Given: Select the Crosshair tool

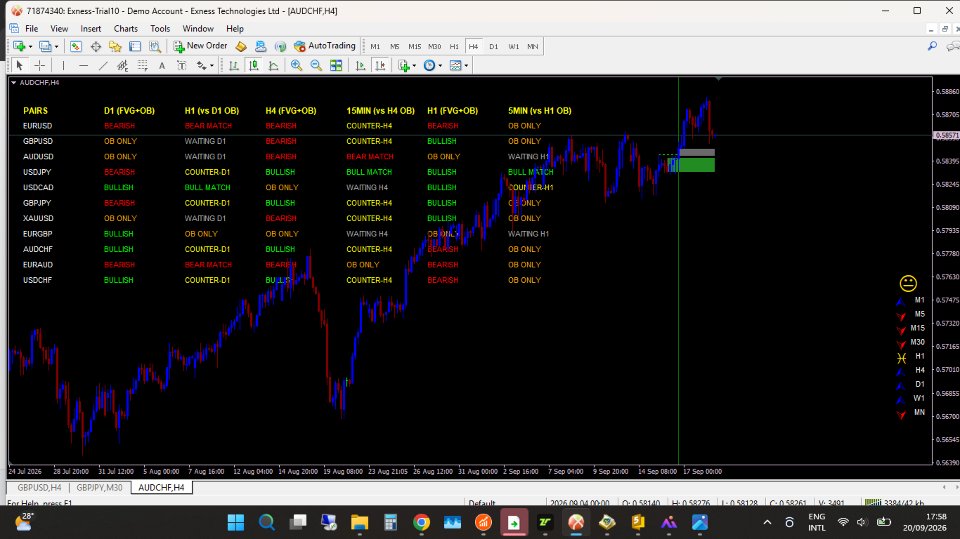Looking at the screenshot, I should [40, 65].
